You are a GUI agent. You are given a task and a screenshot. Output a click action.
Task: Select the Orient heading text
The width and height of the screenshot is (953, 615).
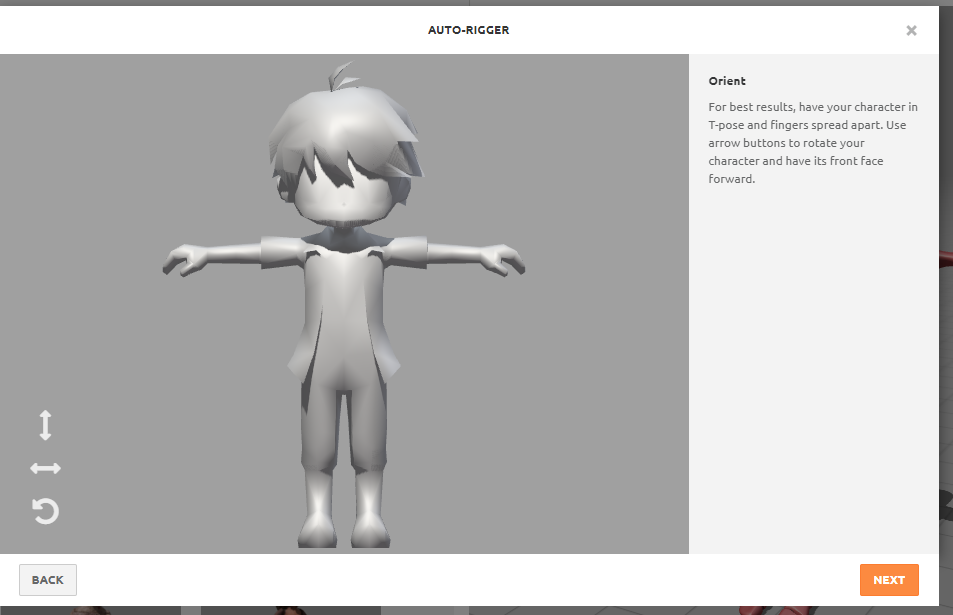[727, 81]
